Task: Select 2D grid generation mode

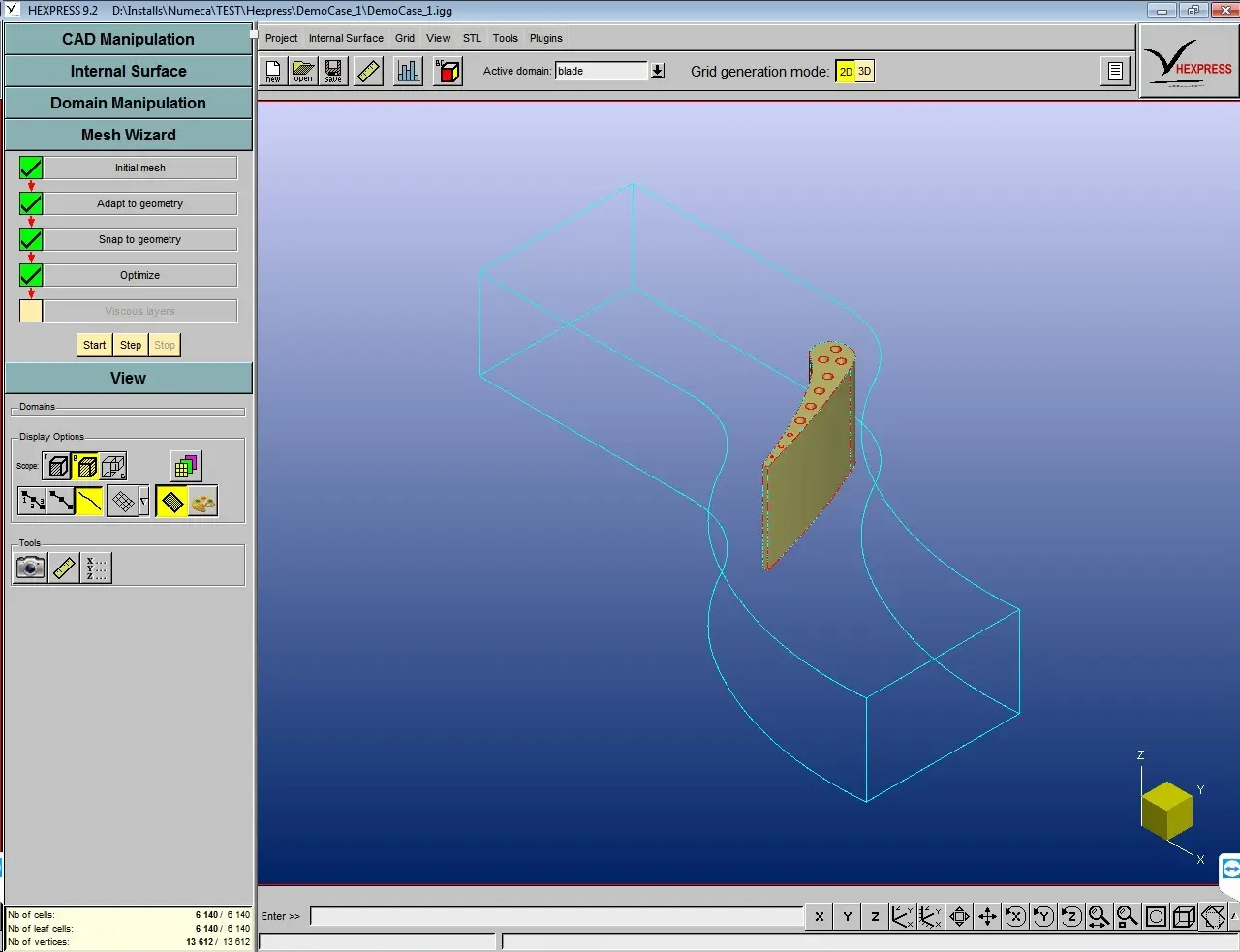Action: [846, 72]
